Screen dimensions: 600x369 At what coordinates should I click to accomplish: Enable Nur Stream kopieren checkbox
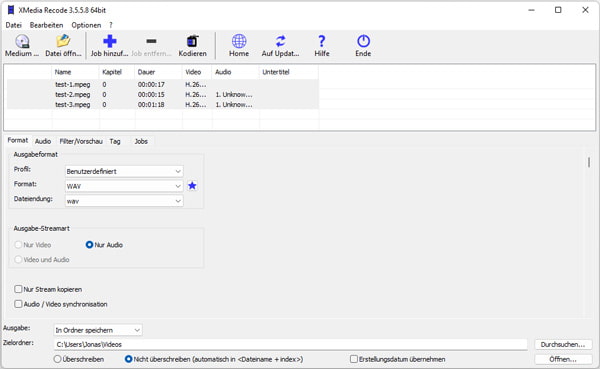coord(18,289)
